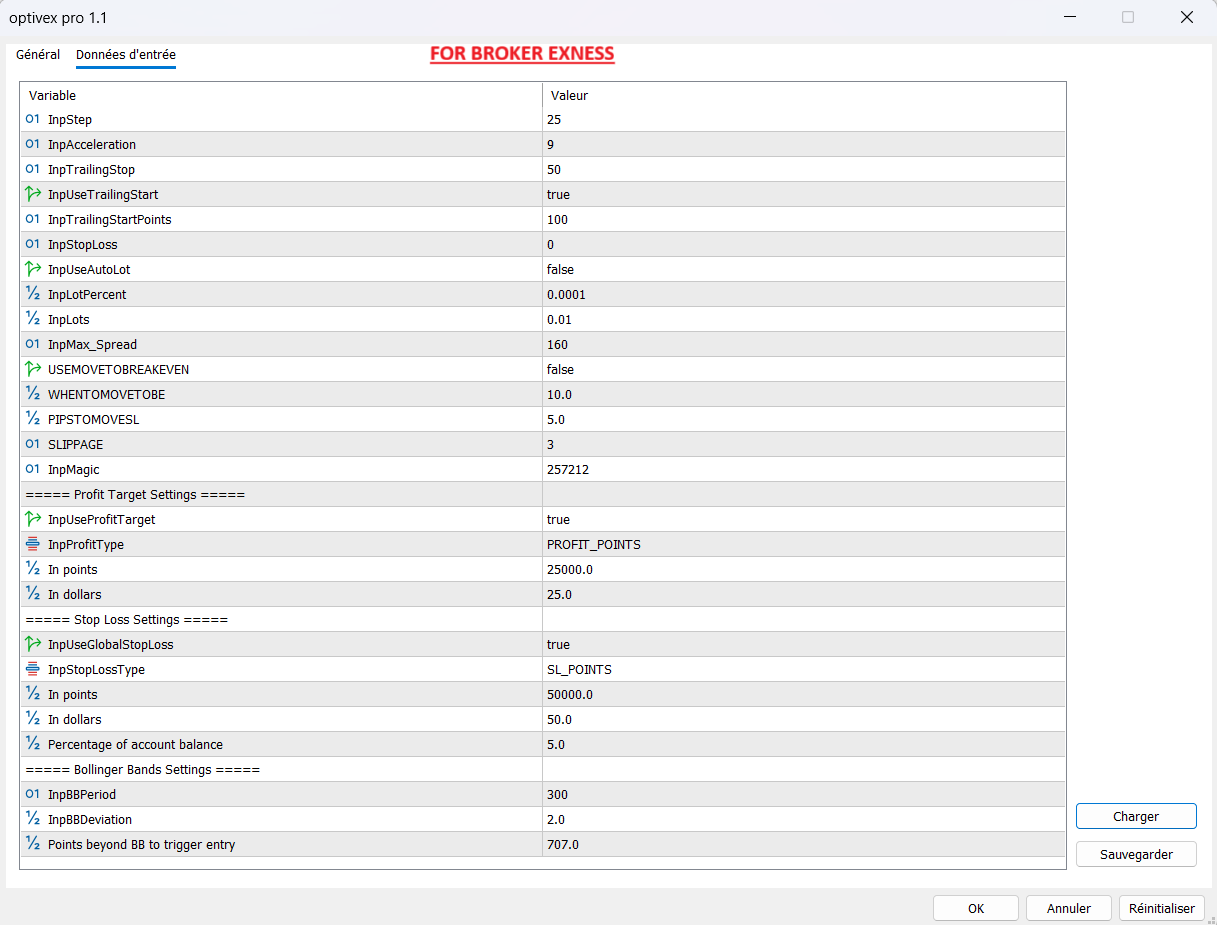Screen dimensions: 1217x925
Task: Select the PIPSTOMOVESL variable name
Action: [x=94, y=419]
